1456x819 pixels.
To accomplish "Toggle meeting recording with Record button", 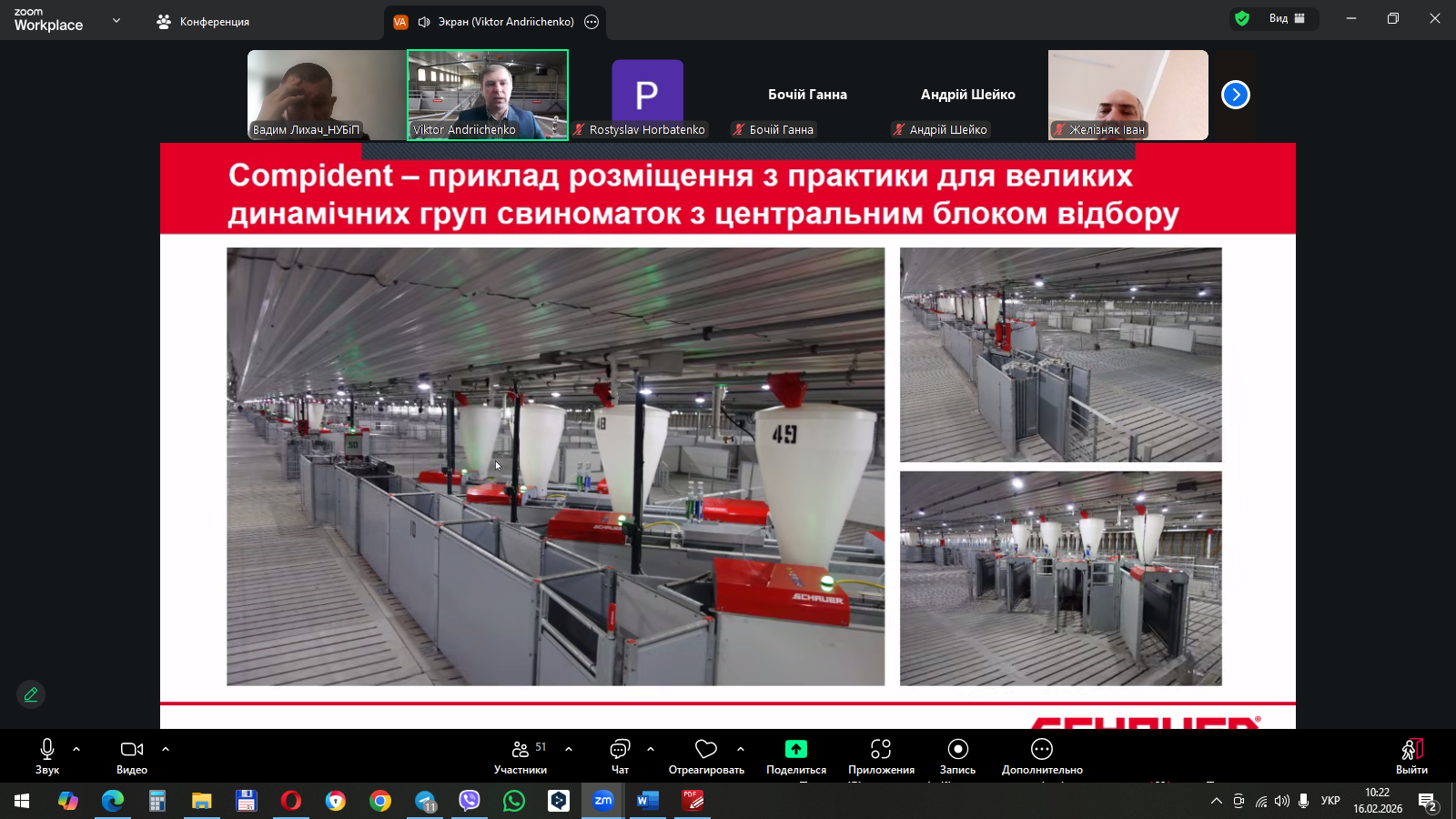I will coord(957,749).
